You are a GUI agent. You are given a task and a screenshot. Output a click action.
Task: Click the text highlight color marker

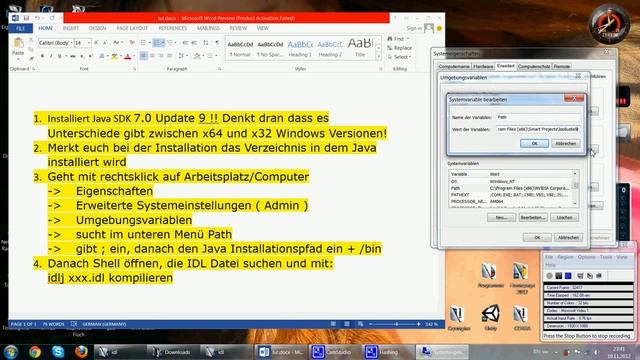click(x=115, y=56)
